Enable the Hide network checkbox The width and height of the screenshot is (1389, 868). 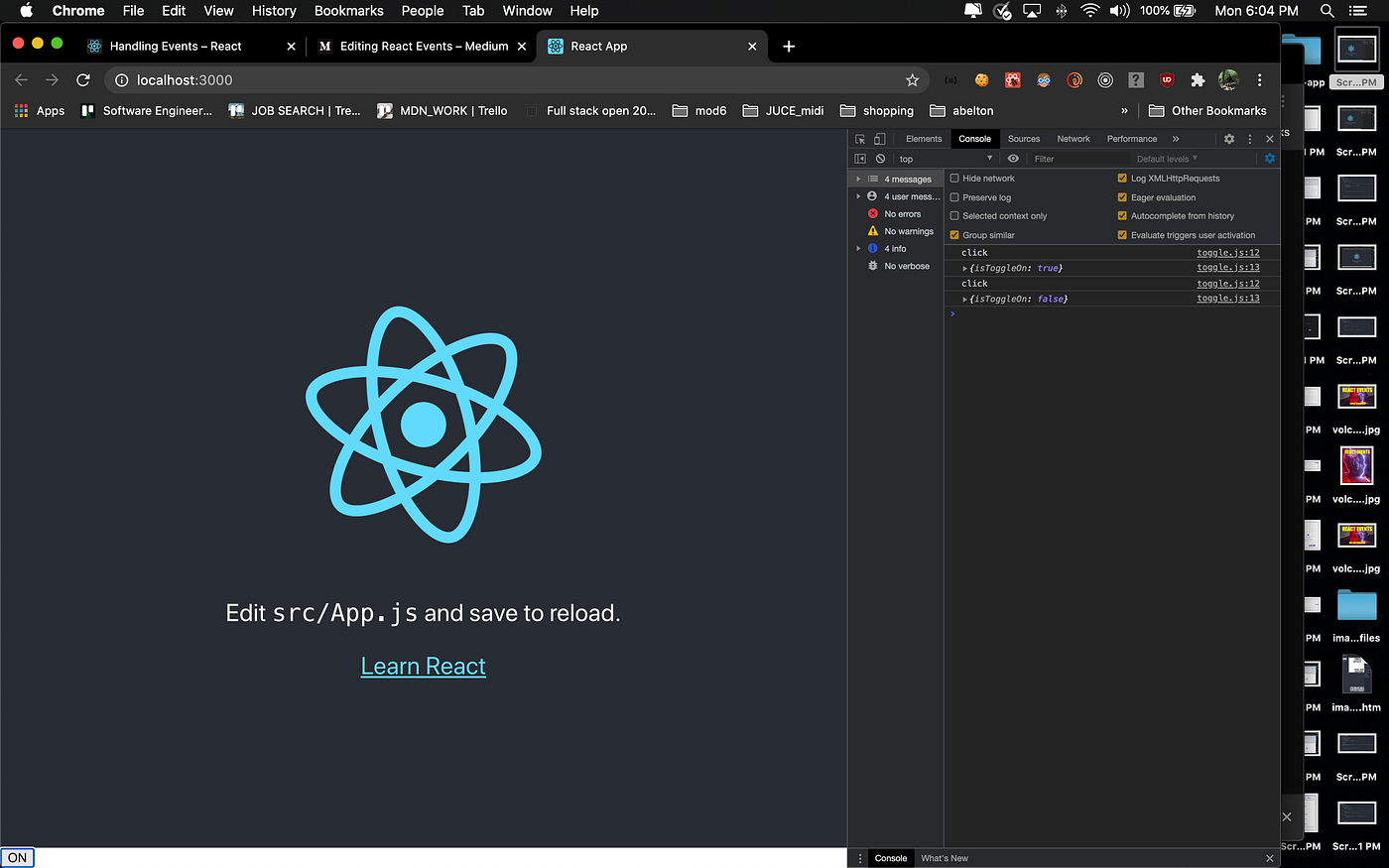pos(954,179)
